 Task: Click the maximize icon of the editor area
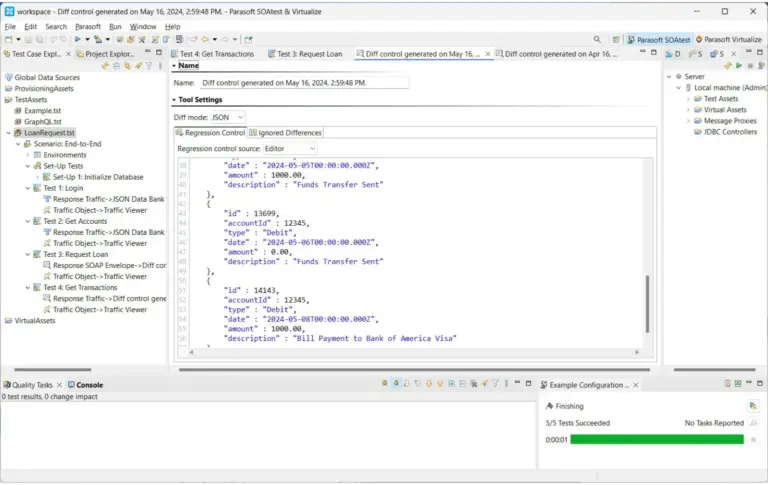[x=653, y=52]
